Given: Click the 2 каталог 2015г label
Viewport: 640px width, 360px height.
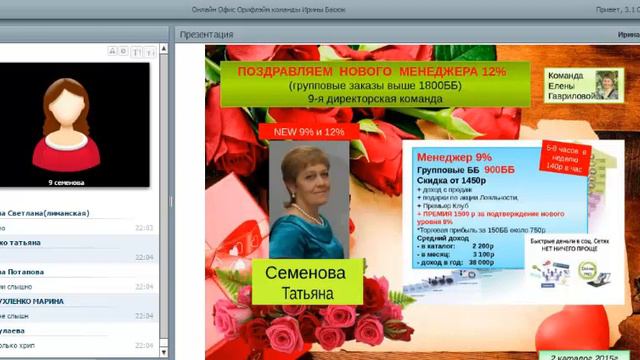Looking at the screenshot, I should (584, 356).
